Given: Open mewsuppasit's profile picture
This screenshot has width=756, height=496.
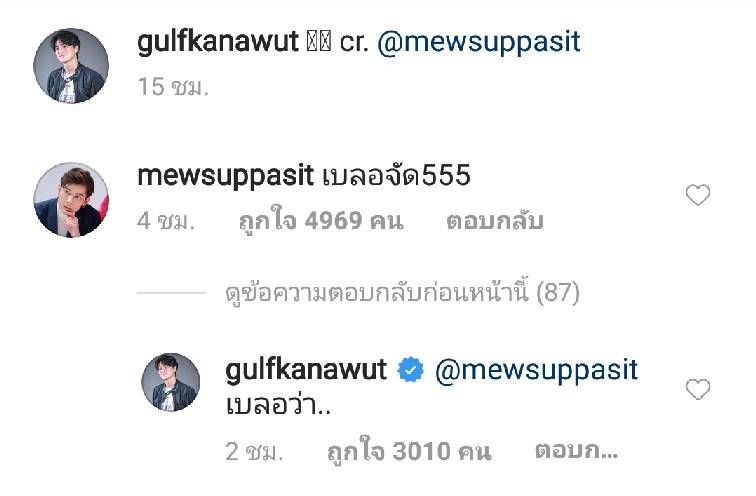Looking at the screenshot, I should point(71,200).
